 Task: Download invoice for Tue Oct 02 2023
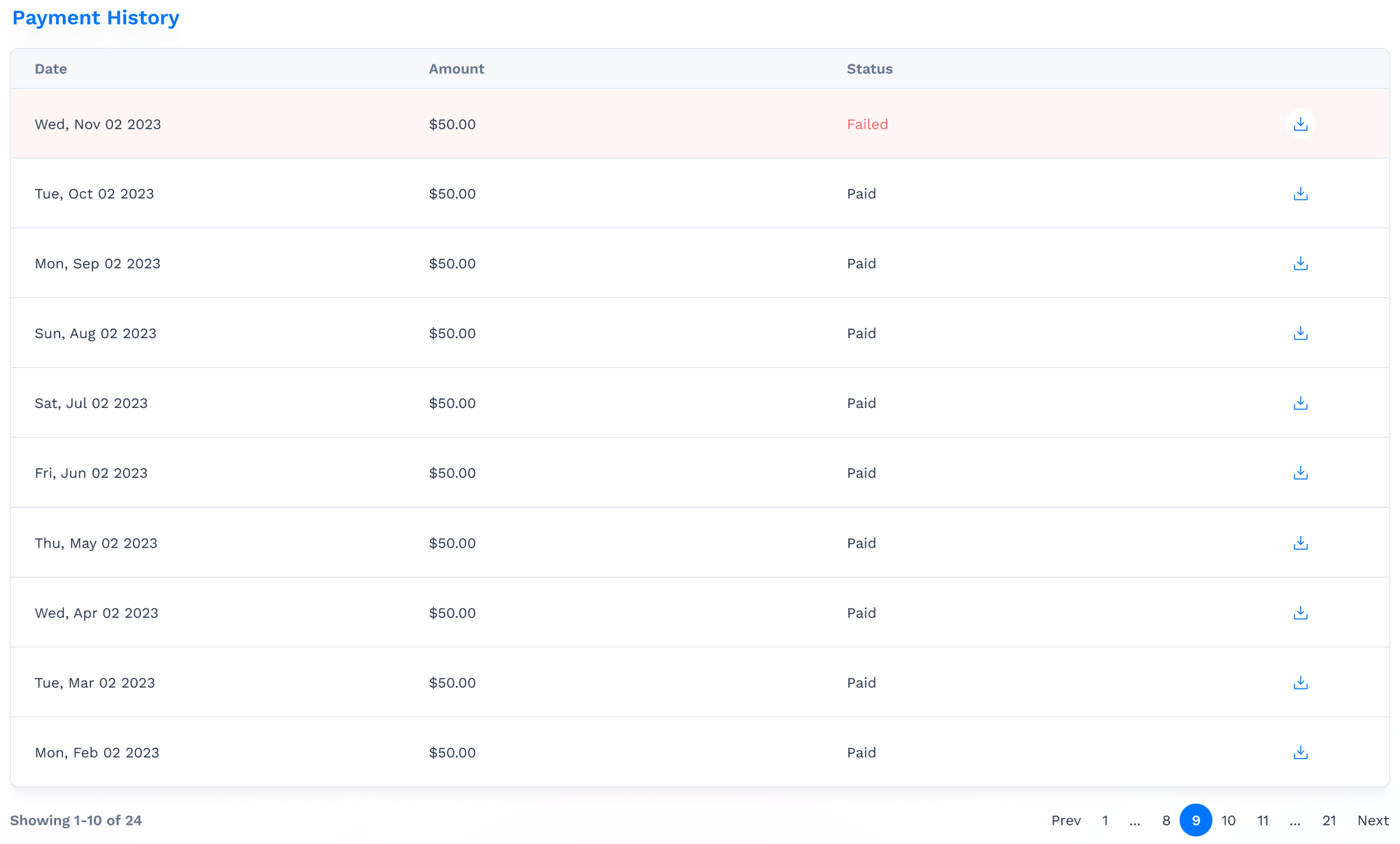pyautogui.click(x=1300, y=194)
